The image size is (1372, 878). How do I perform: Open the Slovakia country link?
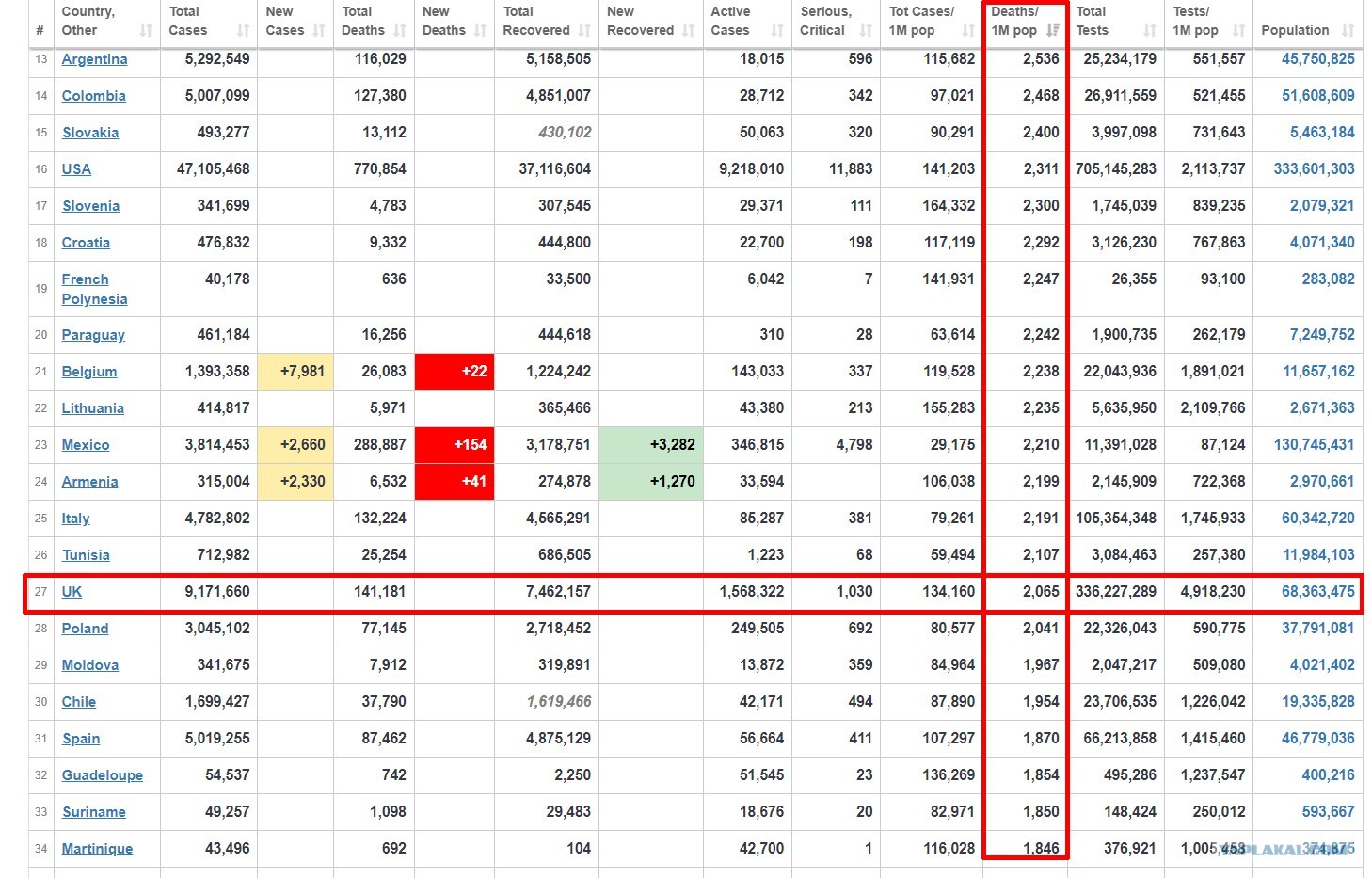pyautogui.click(x=90, y=133)
